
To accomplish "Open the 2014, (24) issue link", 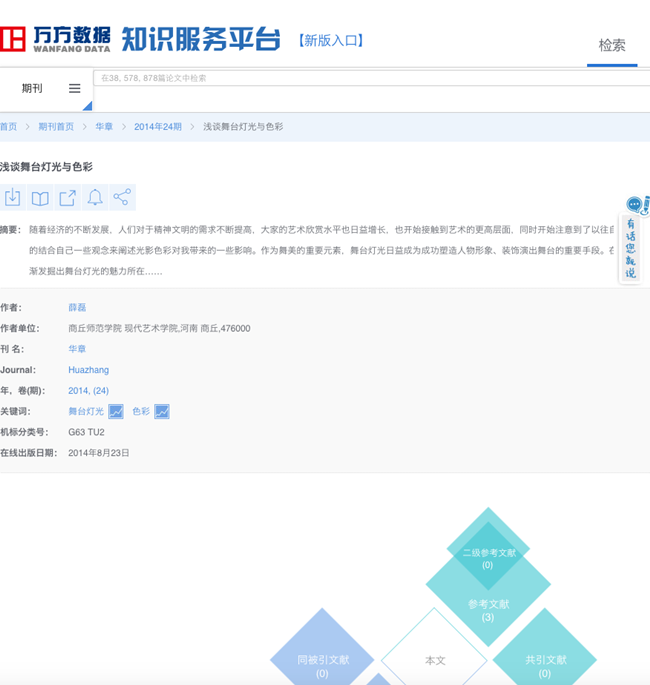I will [x=88, y=391].
